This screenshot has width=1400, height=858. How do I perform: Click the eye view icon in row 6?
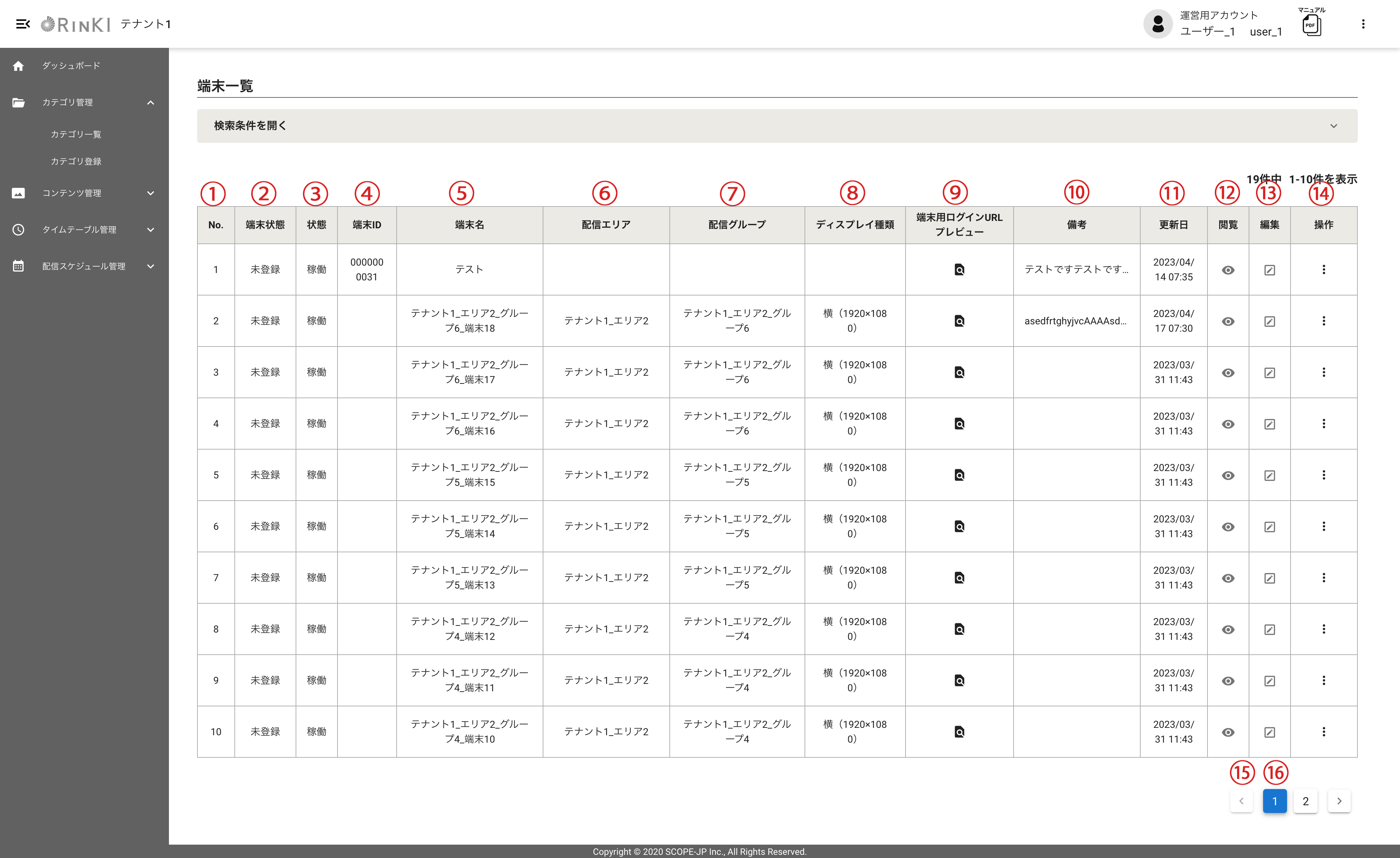[1228, 527]
